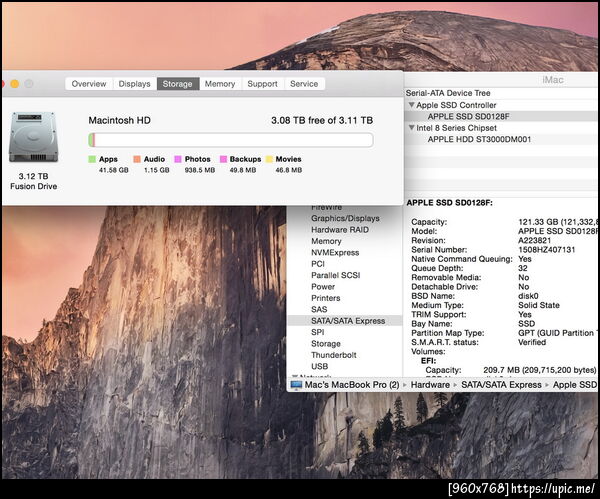This screenshot has height=499, width=600.
Task: Select Parallel SCSI in the sidebar
Action: coord(336,275)
